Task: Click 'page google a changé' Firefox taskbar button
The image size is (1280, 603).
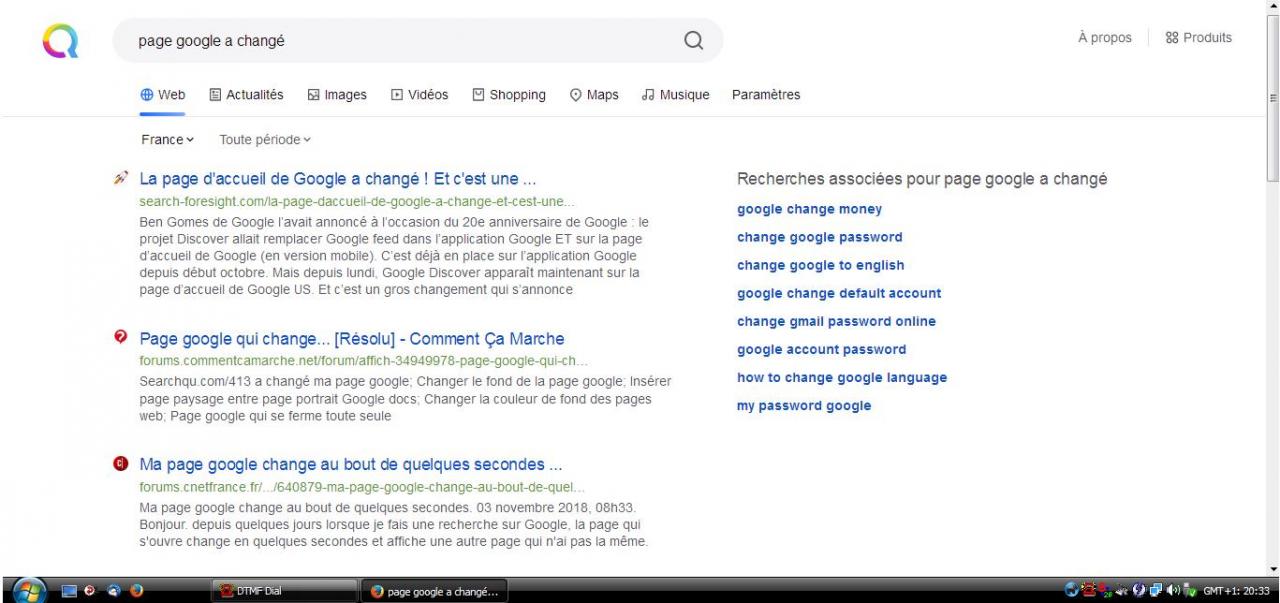Action: coord(433,591)
